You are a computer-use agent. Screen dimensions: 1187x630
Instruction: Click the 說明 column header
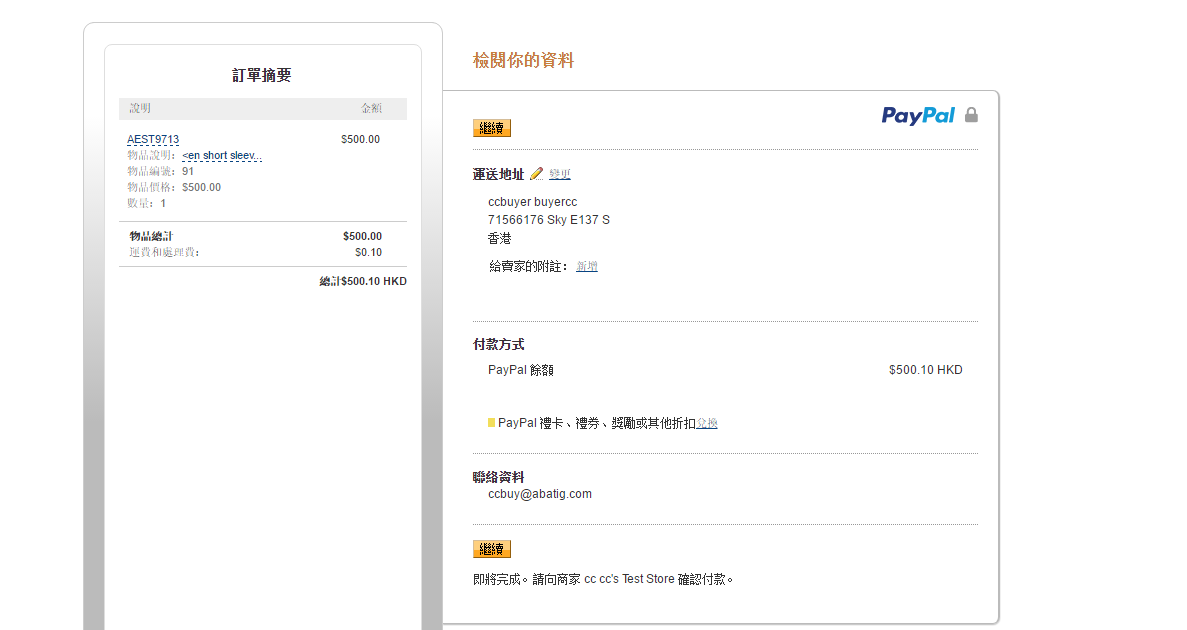pyautogui.click(x=140, y=108)
